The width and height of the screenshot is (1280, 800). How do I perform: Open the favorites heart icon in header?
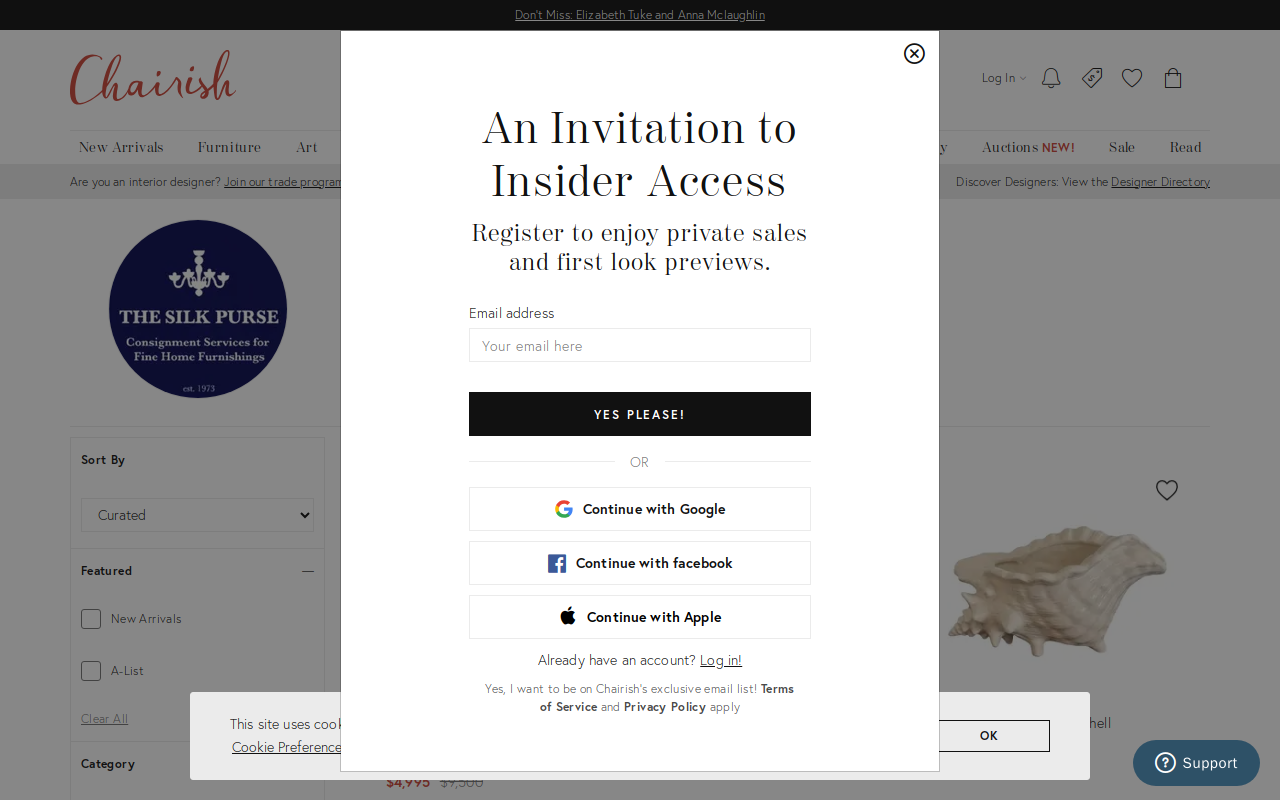(x=1132, y=78)
